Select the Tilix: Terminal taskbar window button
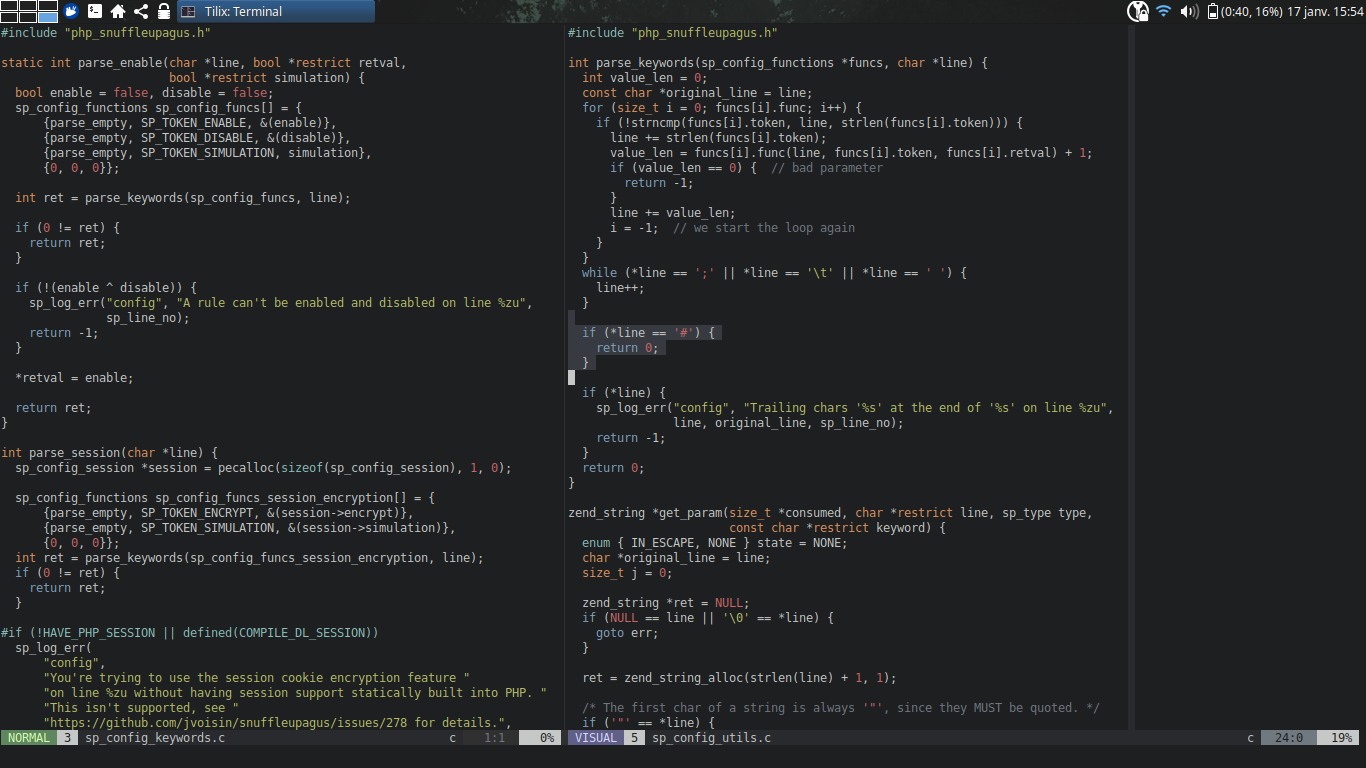The image size is (1366, 768). coord(276,11)
